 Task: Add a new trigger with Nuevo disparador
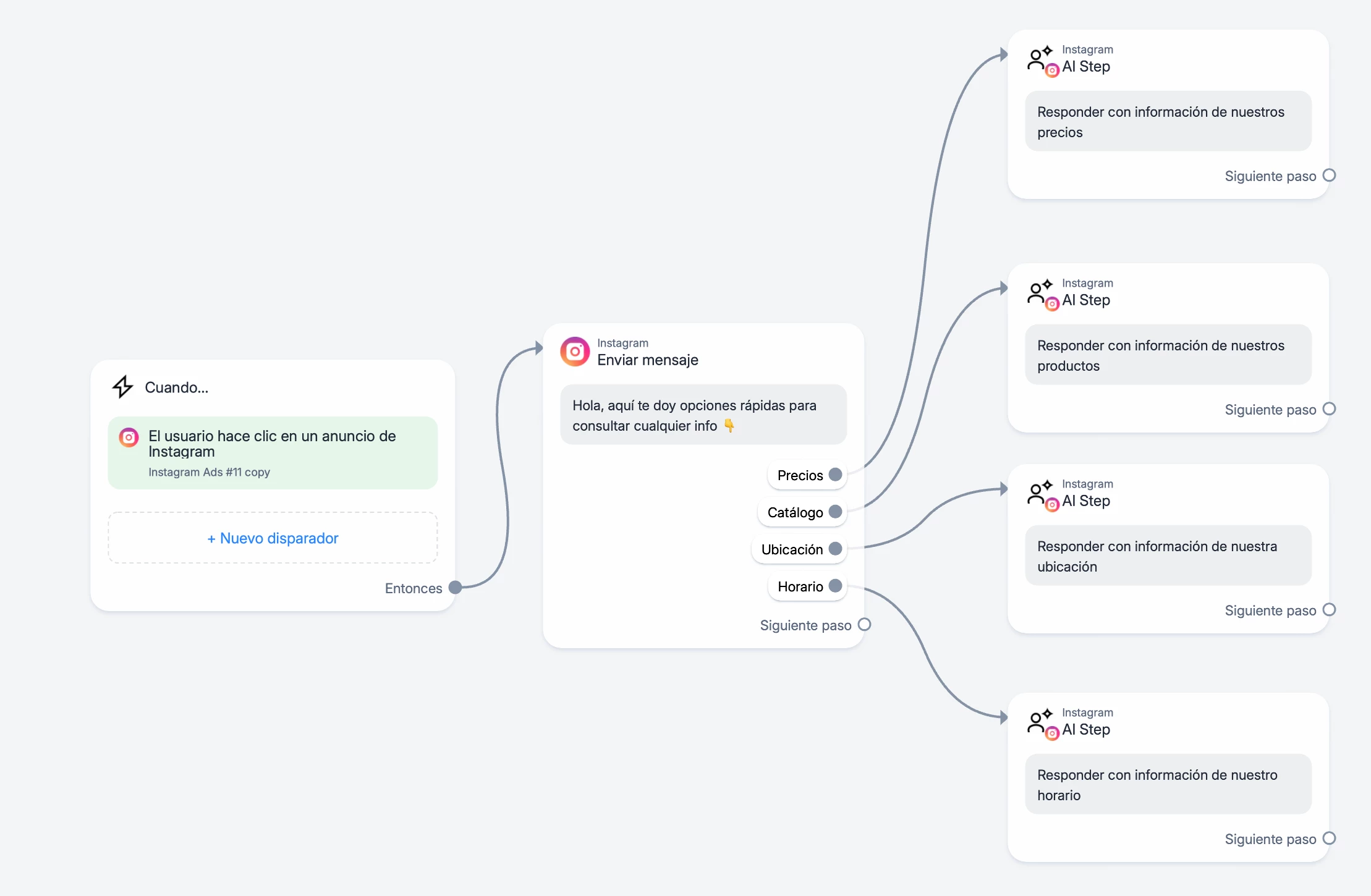(x=273, y=538)
